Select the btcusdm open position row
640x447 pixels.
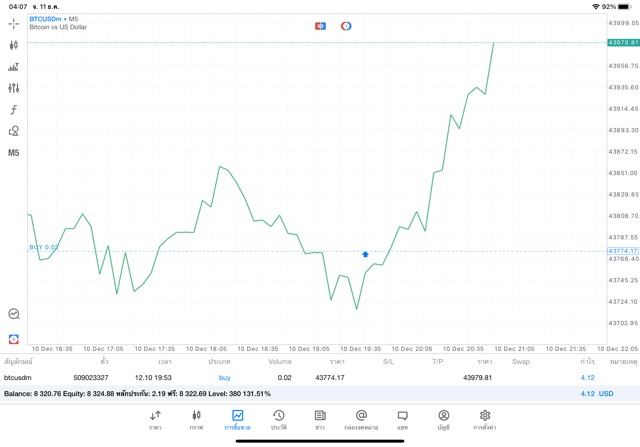coord(300,377)
